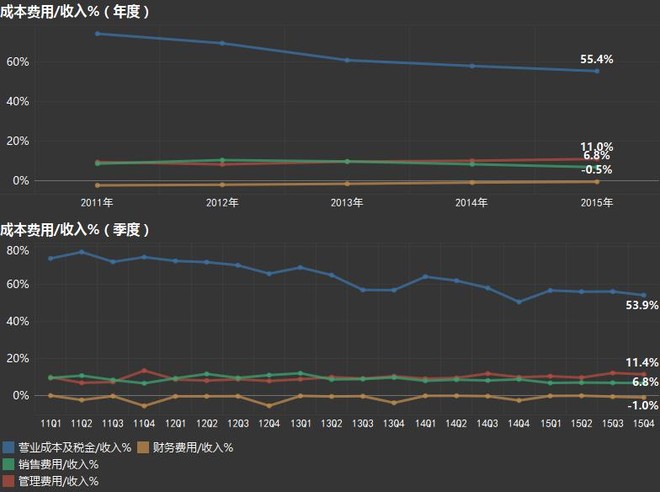Toggle the blue 营业成本及税金/收入% legend swatch

click(x=8, y=447)
